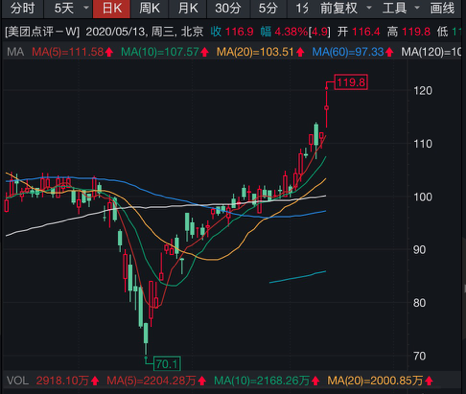Click the opening price 116.4
This screenshot has height=394, width=466.
[x=366, y=32]
